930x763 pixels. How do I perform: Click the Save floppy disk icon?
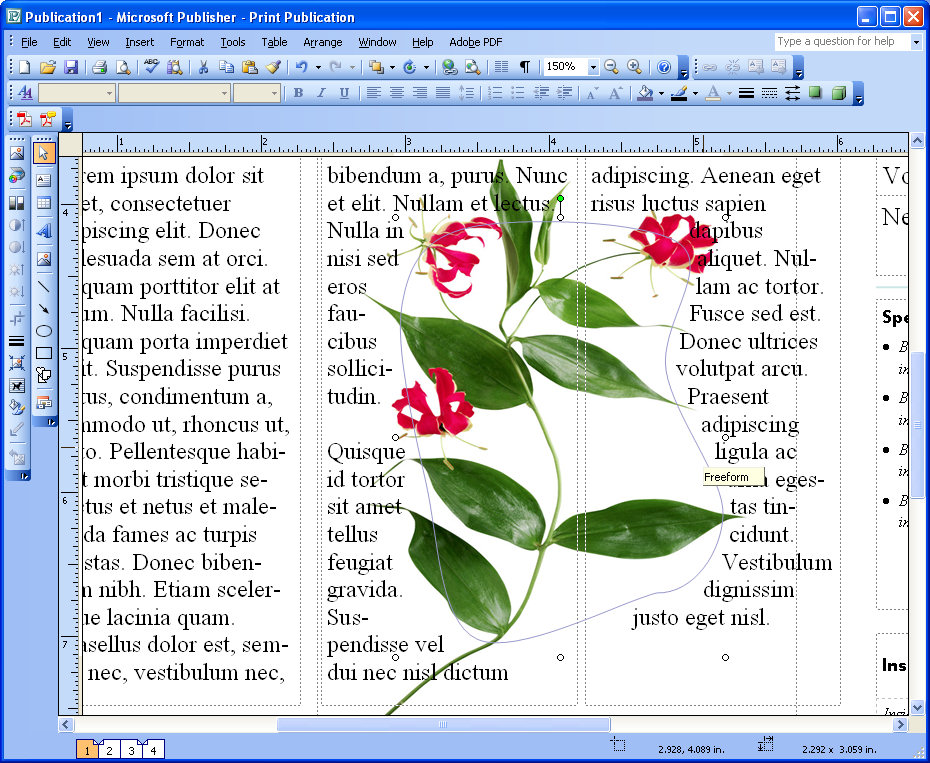(71, 67)
